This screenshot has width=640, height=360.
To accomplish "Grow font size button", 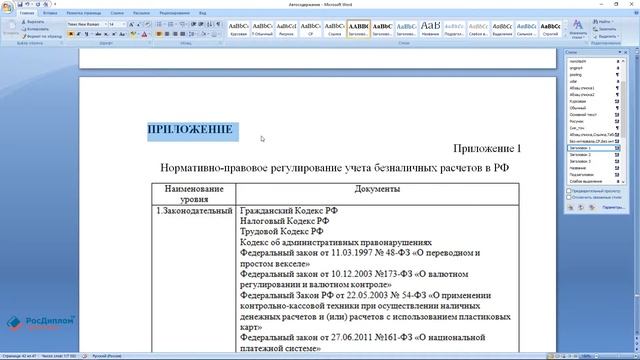I will tap(131, 24).
